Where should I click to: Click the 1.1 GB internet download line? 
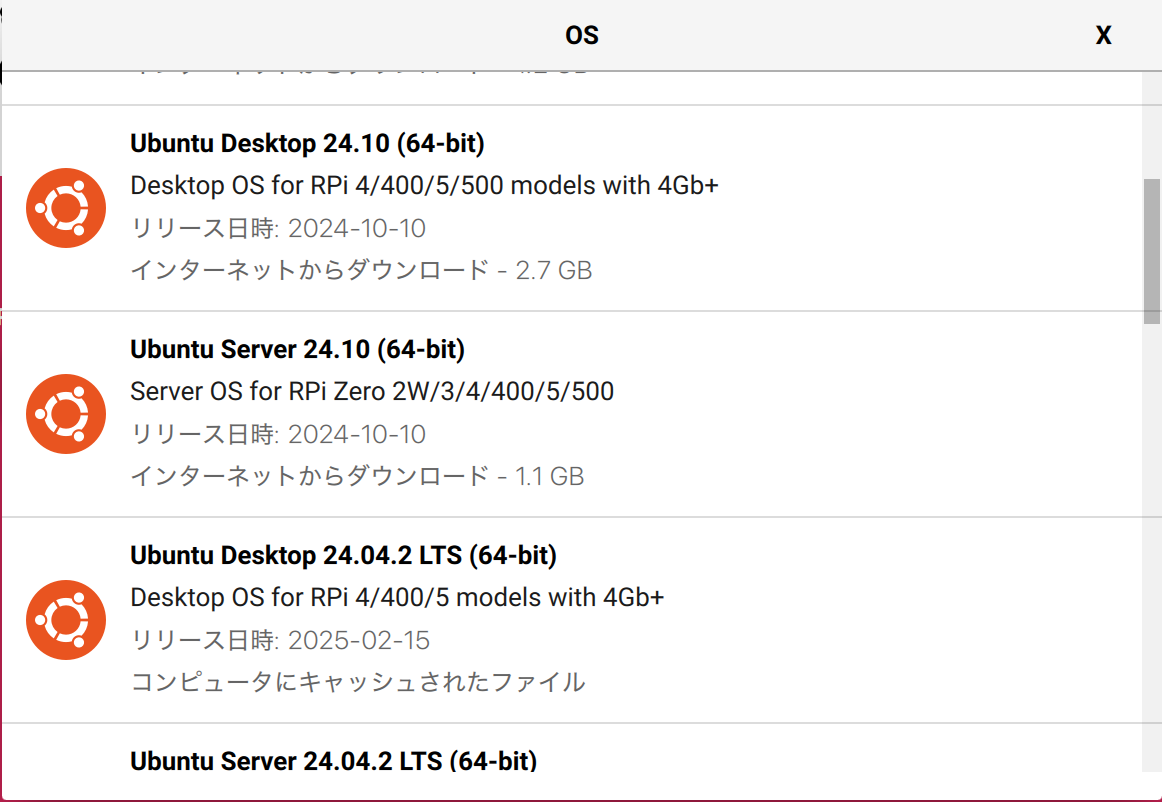[357, 476]
